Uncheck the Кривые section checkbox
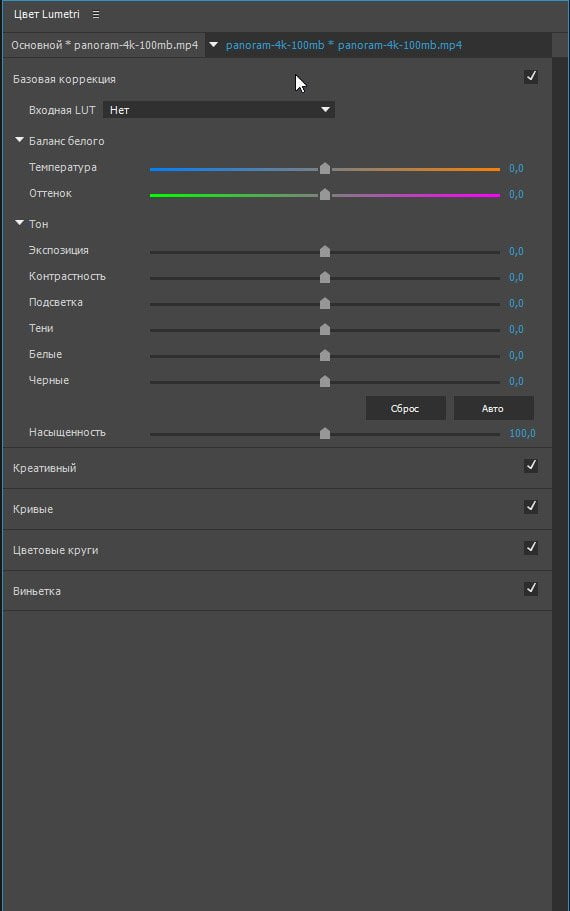Screen dimensions: 570x911 tap(530, 507)
